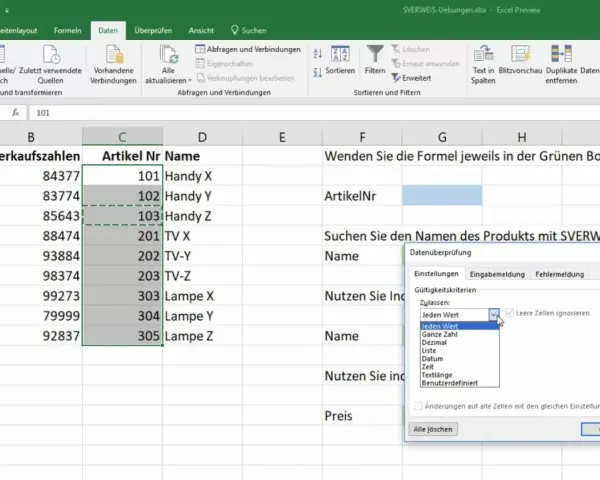Viewport: 600px width, 480px height.
Task: Click the Alle aktualisieren icon
Action: tap(168, 54)
